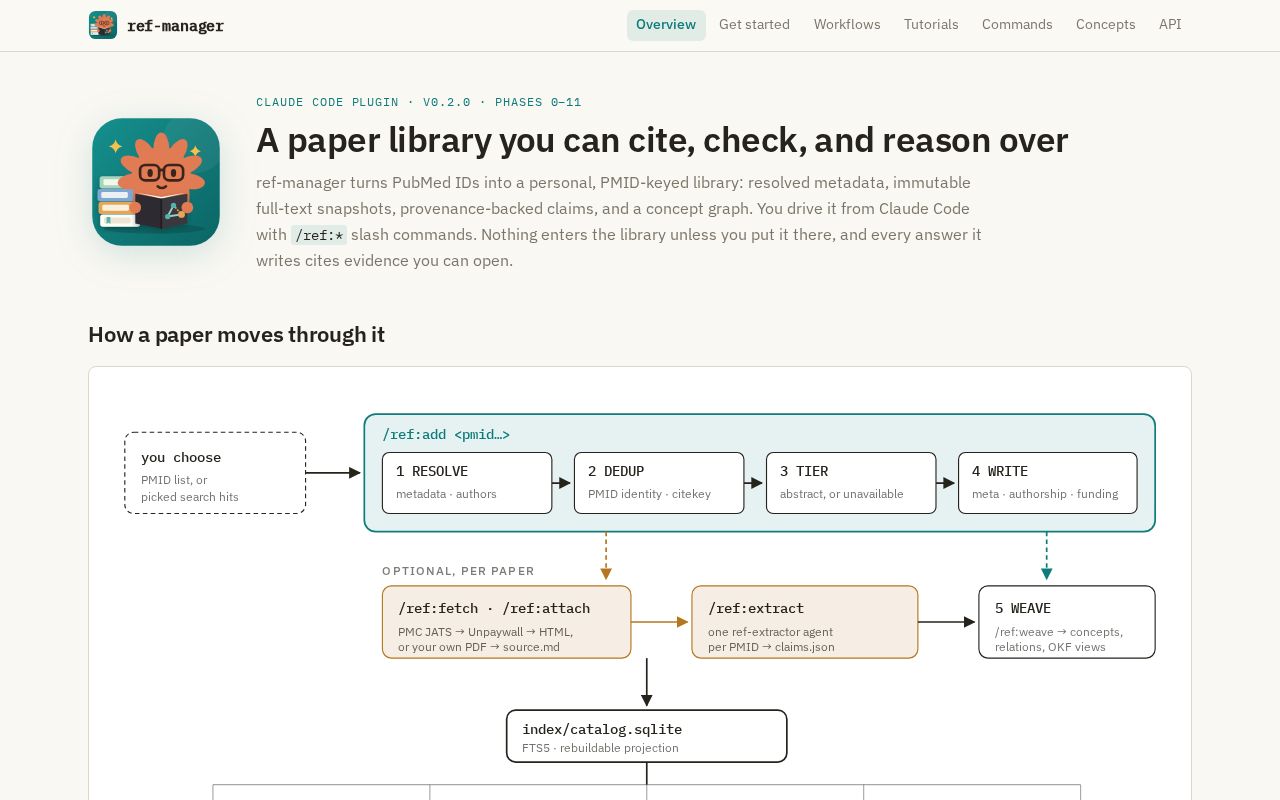Image resolution: width=1280 pixels, height=800 pixels.
Task: Click the large mascot app icon
Action: 156,182
